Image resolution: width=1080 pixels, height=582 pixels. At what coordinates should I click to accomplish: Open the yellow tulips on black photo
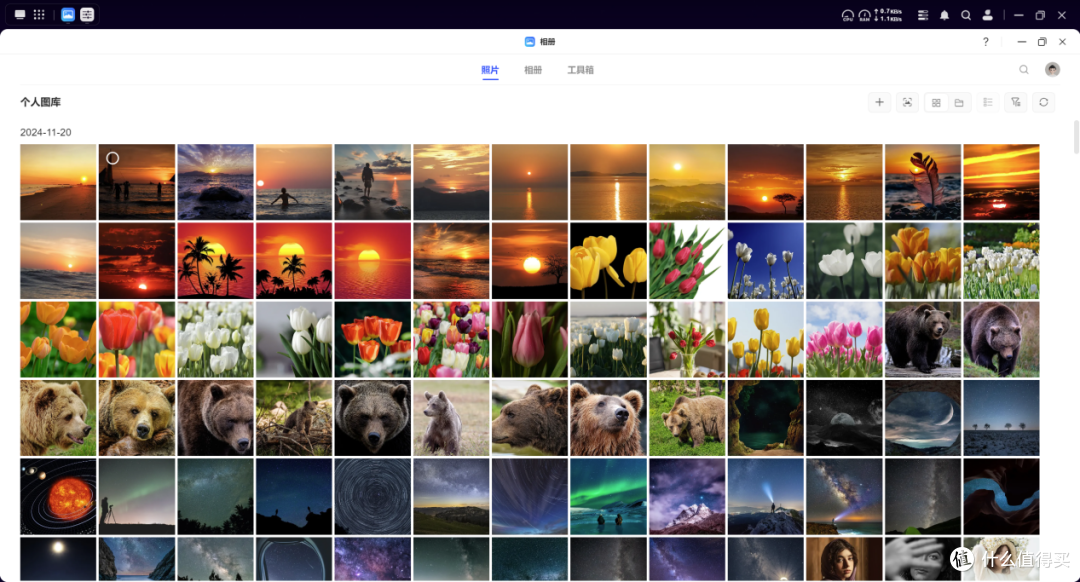click(608, 260)
